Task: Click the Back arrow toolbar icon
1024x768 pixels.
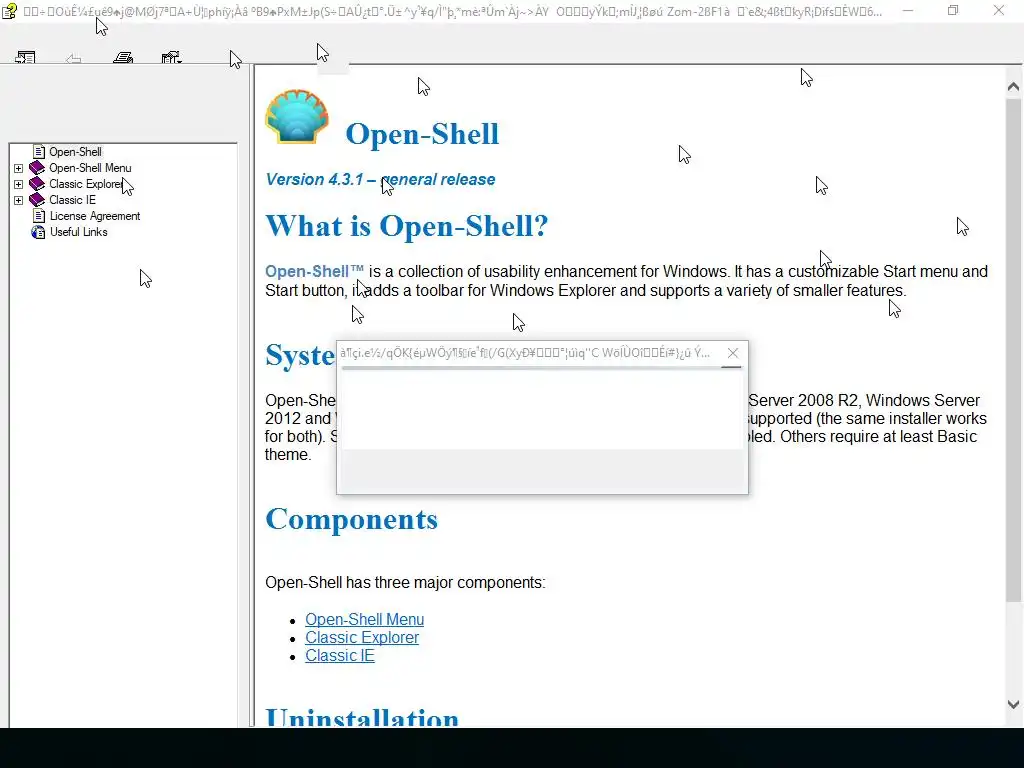Action: point(73,59)
